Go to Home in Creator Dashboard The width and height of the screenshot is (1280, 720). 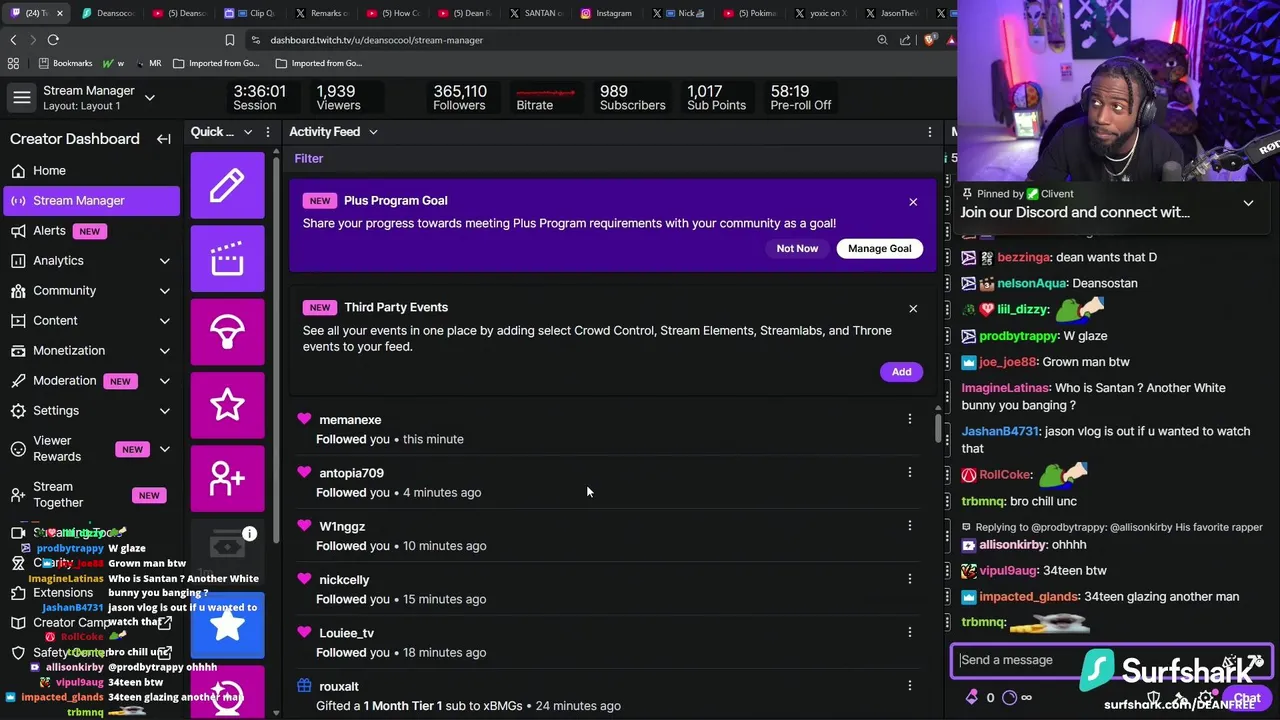click(x=92, y=171)
